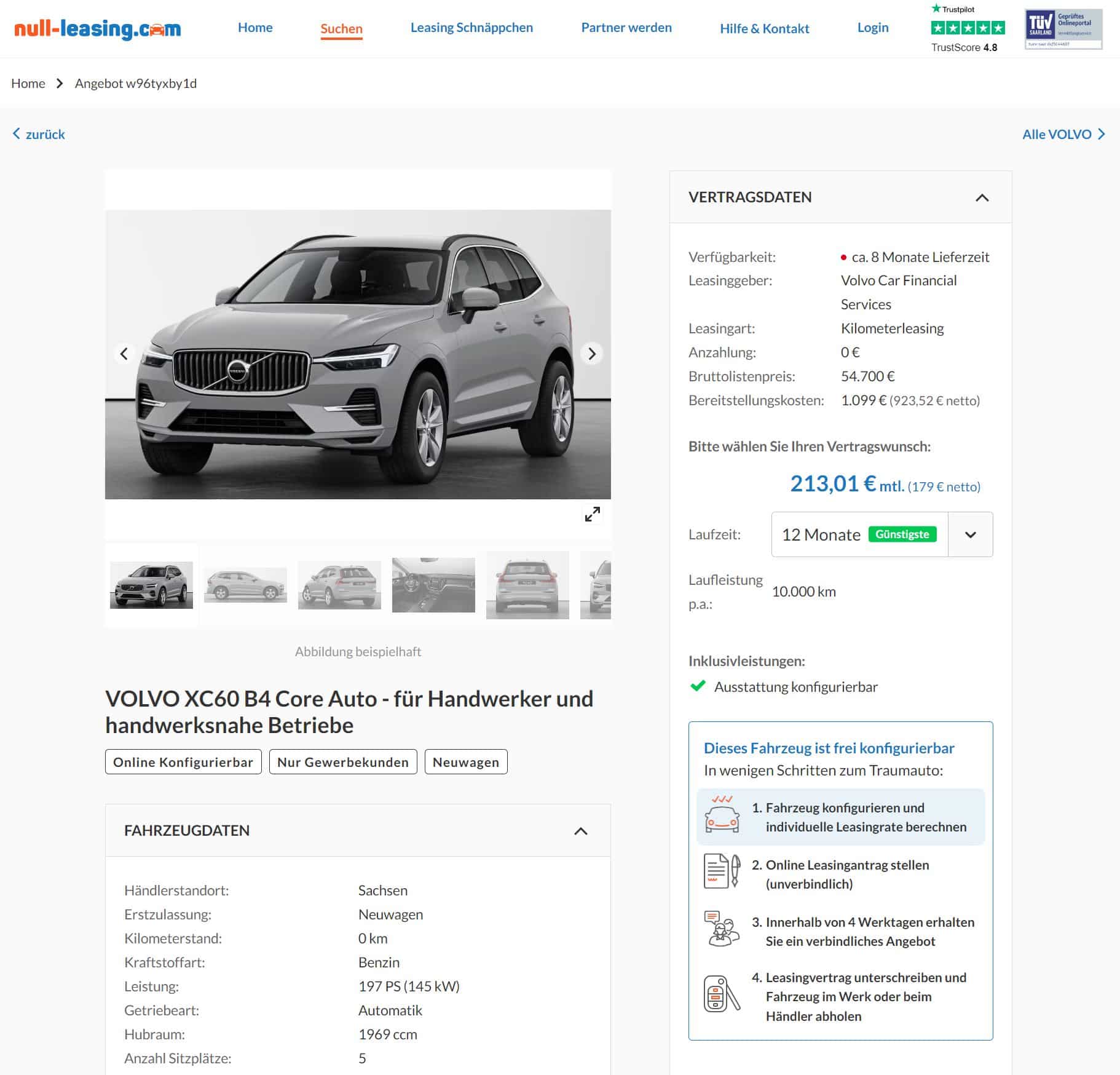This screenshot has height=1075, width=1120.
Task: Click the chevron next to Alle VOLVO
Action: coord(1101,133)
